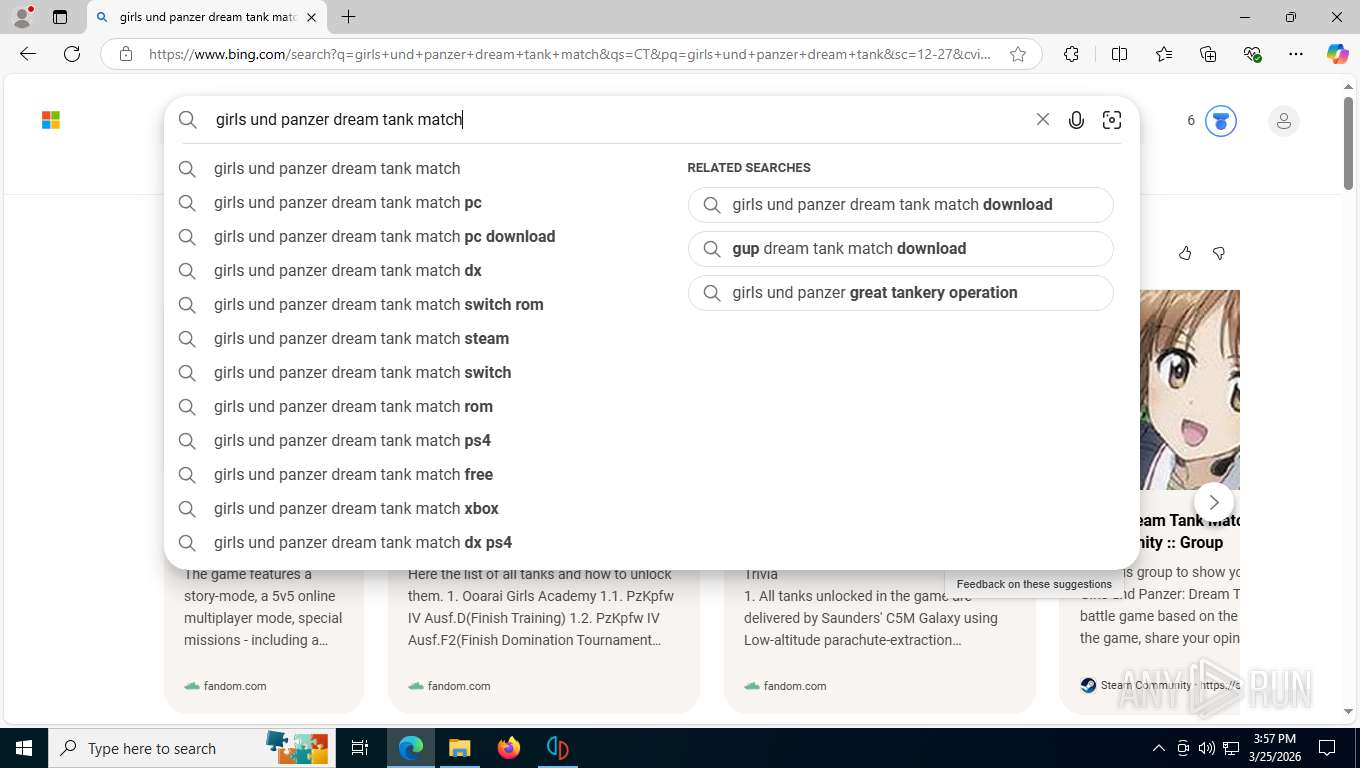Choose 'match pc download' suggestion
The width and height of the screenshot is (1360, 768).
pos(384,236)
